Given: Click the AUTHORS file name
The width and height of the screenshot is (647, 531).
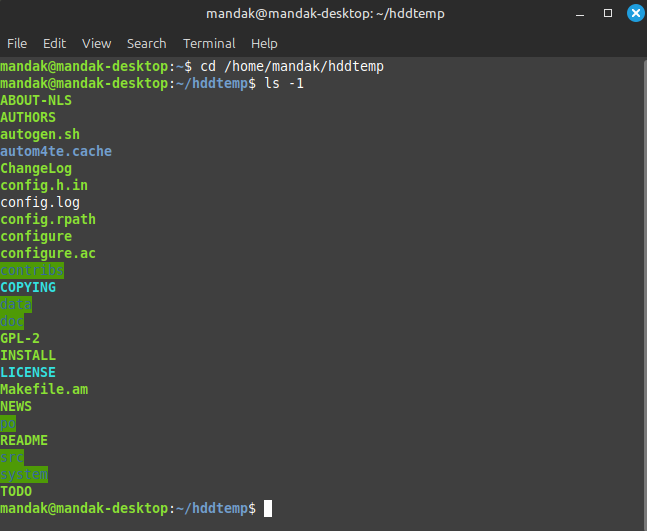Looking at the screenshot, I should click(28, 117).
